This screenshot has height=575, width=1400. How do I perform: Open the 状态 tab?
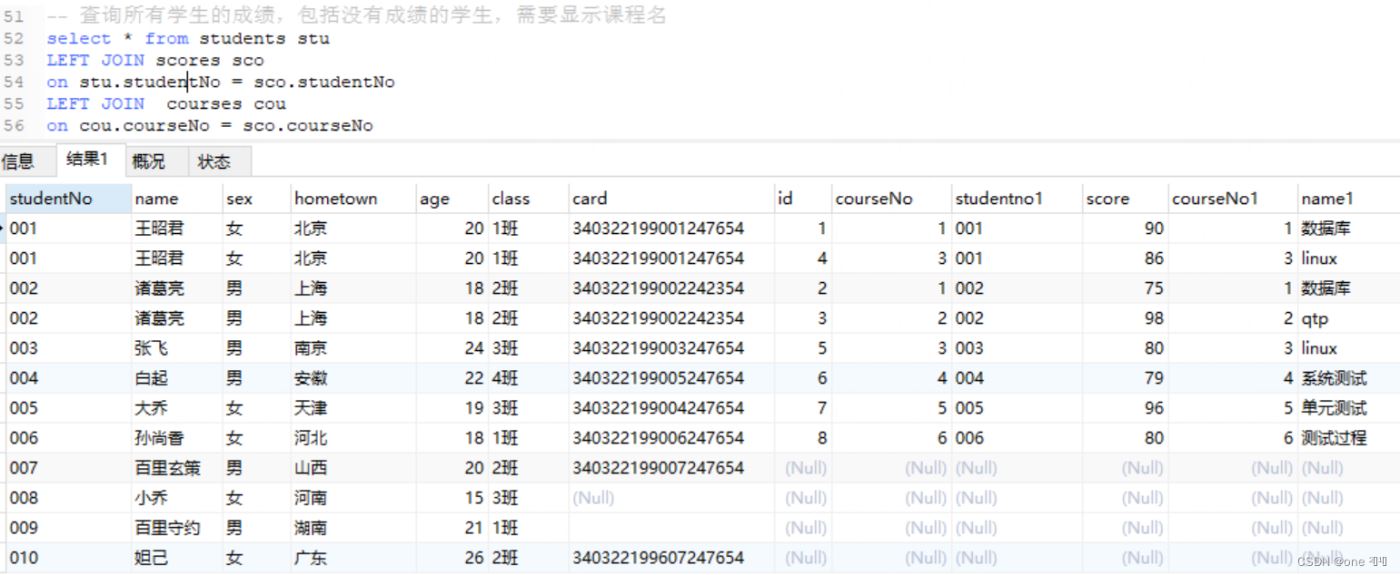pyautogui.click(x=213, y=161)
